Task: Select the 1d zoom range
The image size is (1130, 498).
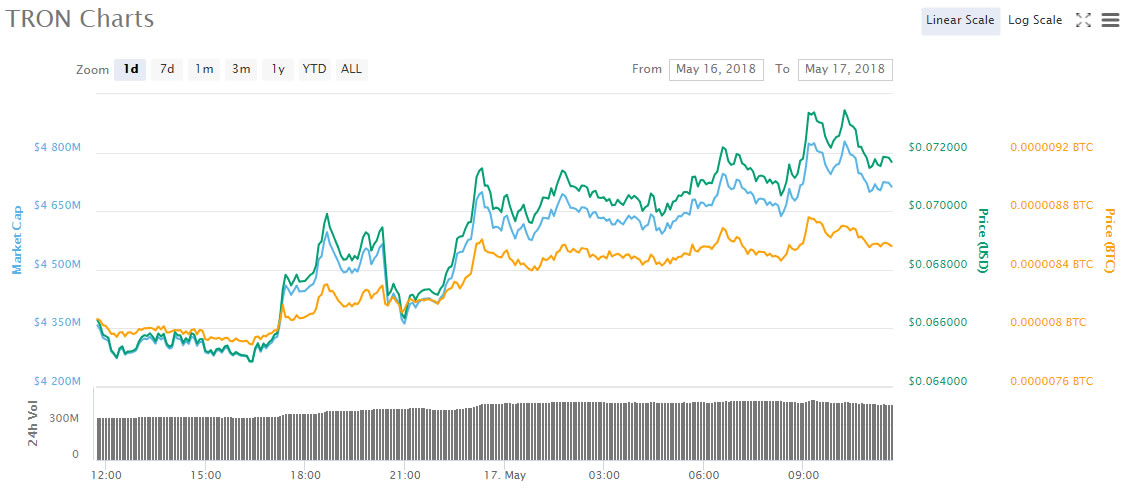Action: point(130,69)
